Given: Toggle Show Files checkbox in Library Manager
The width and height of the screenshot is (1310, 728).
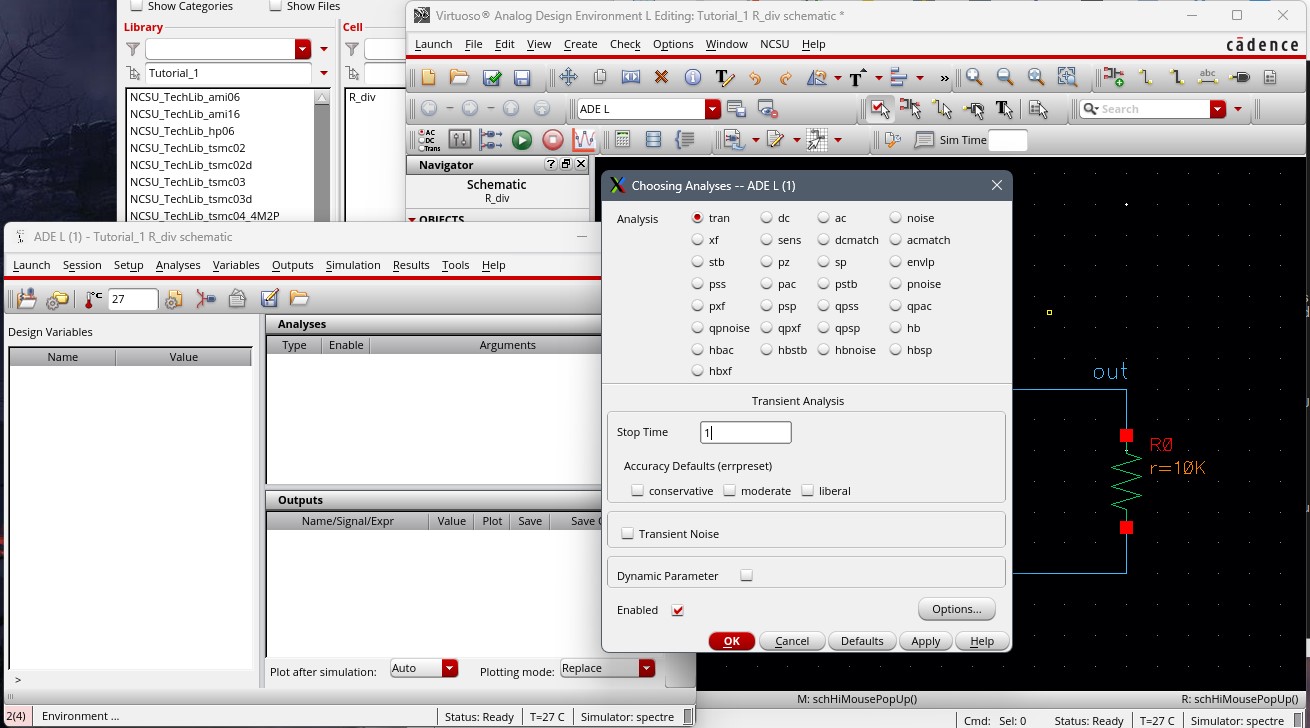Looking at the screenshot, I should tap(275, 6).
